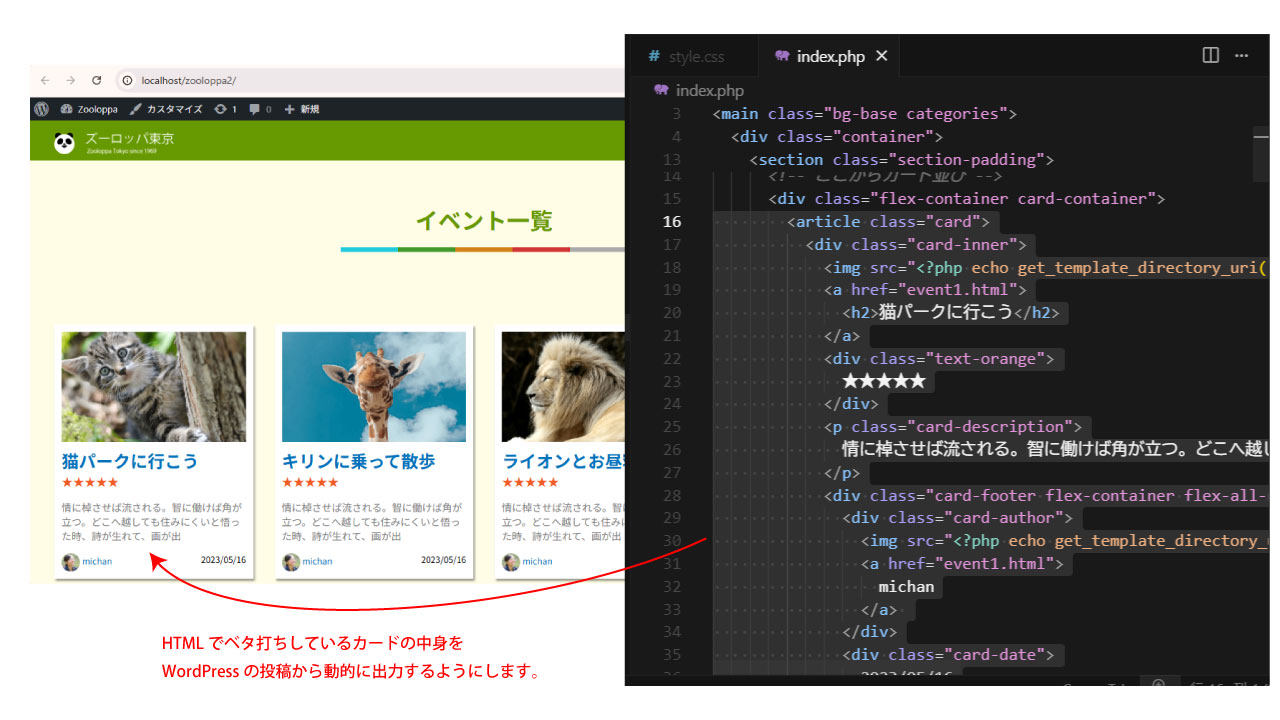Open the 猫パークに行こう event link
The width and height of the screenshot is (1280, 720).
pos(130,461)
